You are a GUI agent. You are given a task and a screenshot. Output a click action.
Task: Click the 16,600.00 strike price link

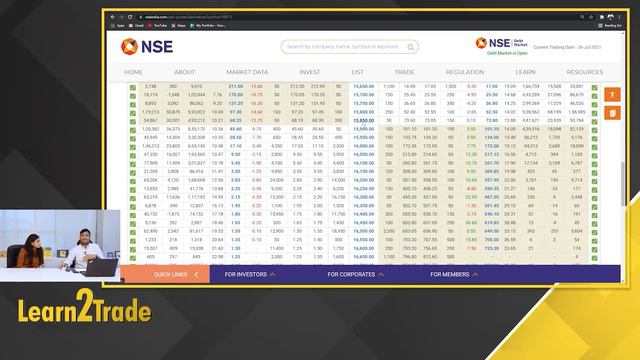point(364,248)
